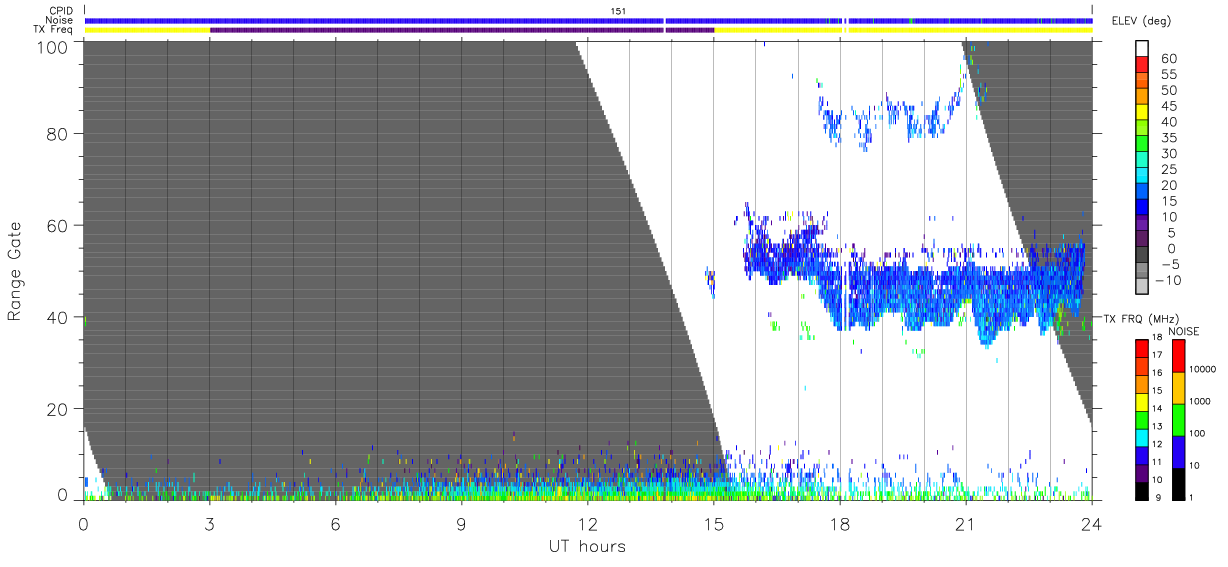Pick the red 17-18 MHz TX FRQ swatch
This screenshot has height=567, width=1228.
(x=1141, y=349)
